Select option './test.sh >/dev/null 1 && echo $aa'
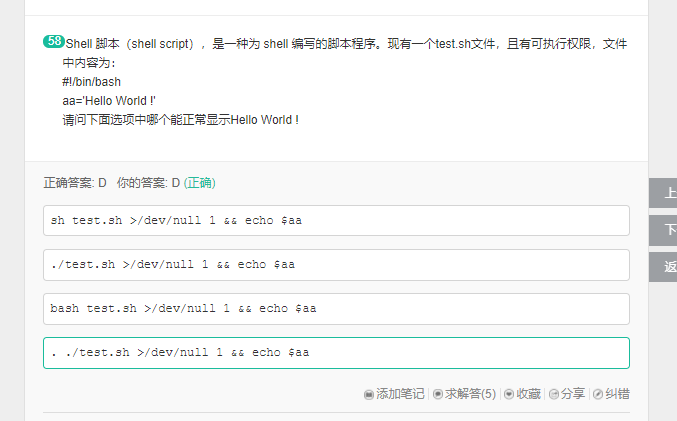The width and height of the screenshot is (677, 421). 336,265
